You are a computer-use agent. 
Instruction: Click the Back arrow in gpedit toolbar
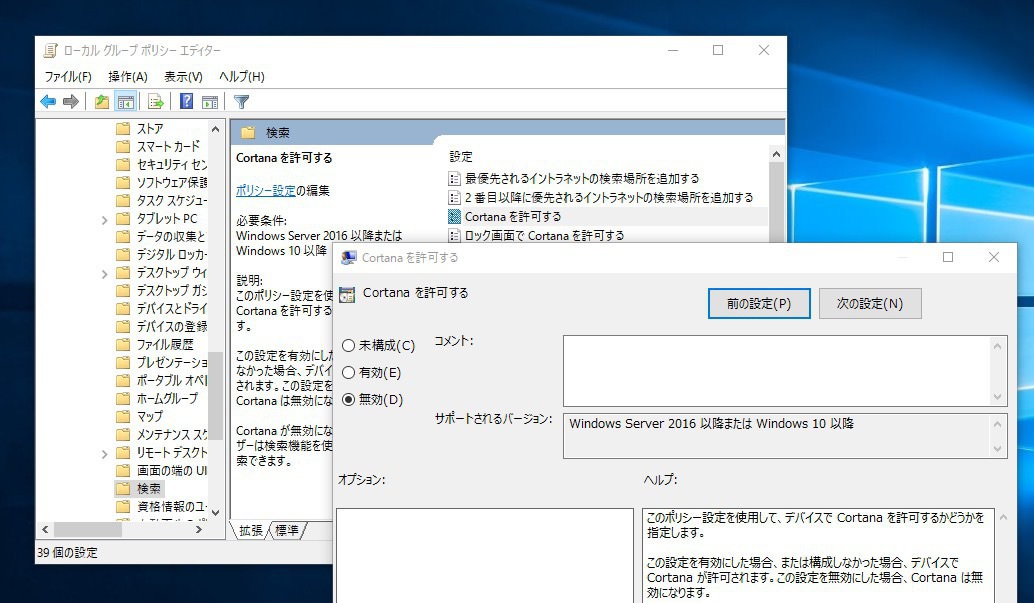pos(48,102)
